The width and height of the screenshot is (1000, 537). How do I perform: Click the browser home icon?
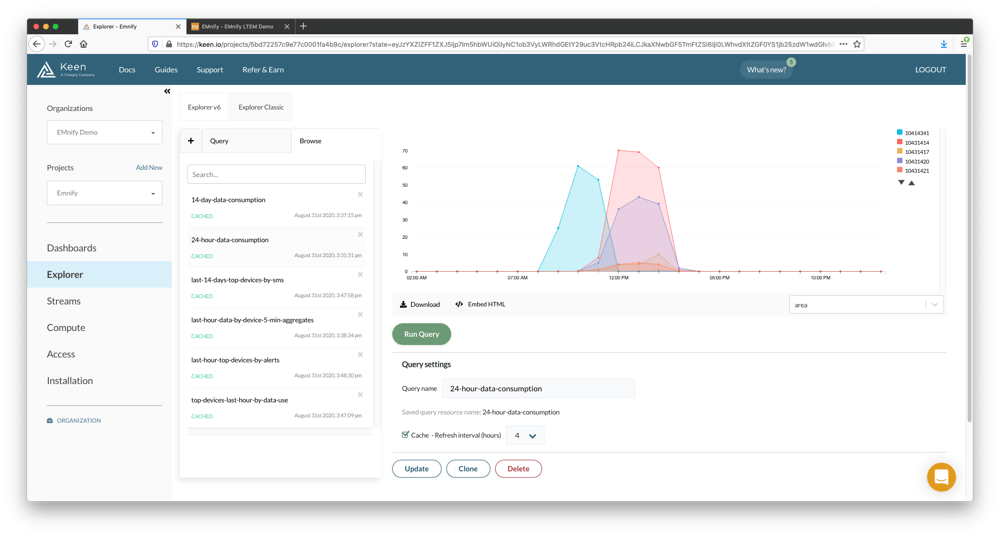tap(84, 44)
